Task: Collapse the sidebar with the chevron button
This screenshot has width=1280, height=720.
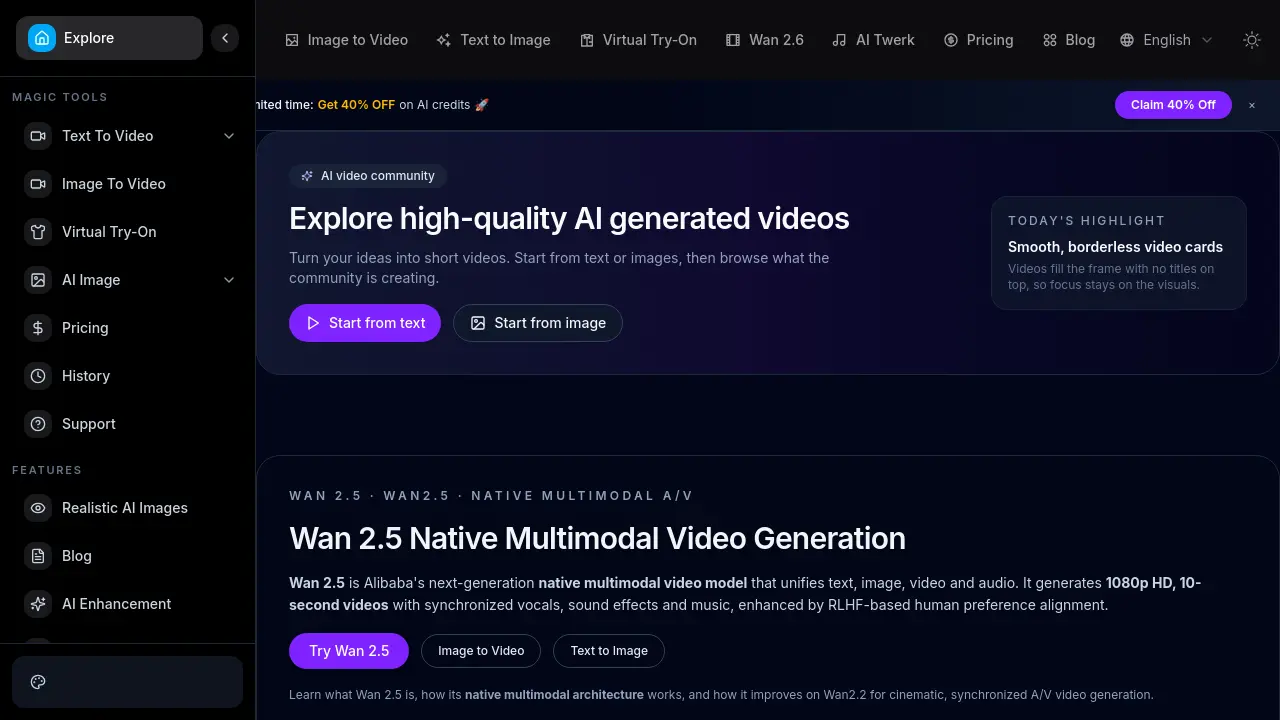Action: (x=225, y=38)
